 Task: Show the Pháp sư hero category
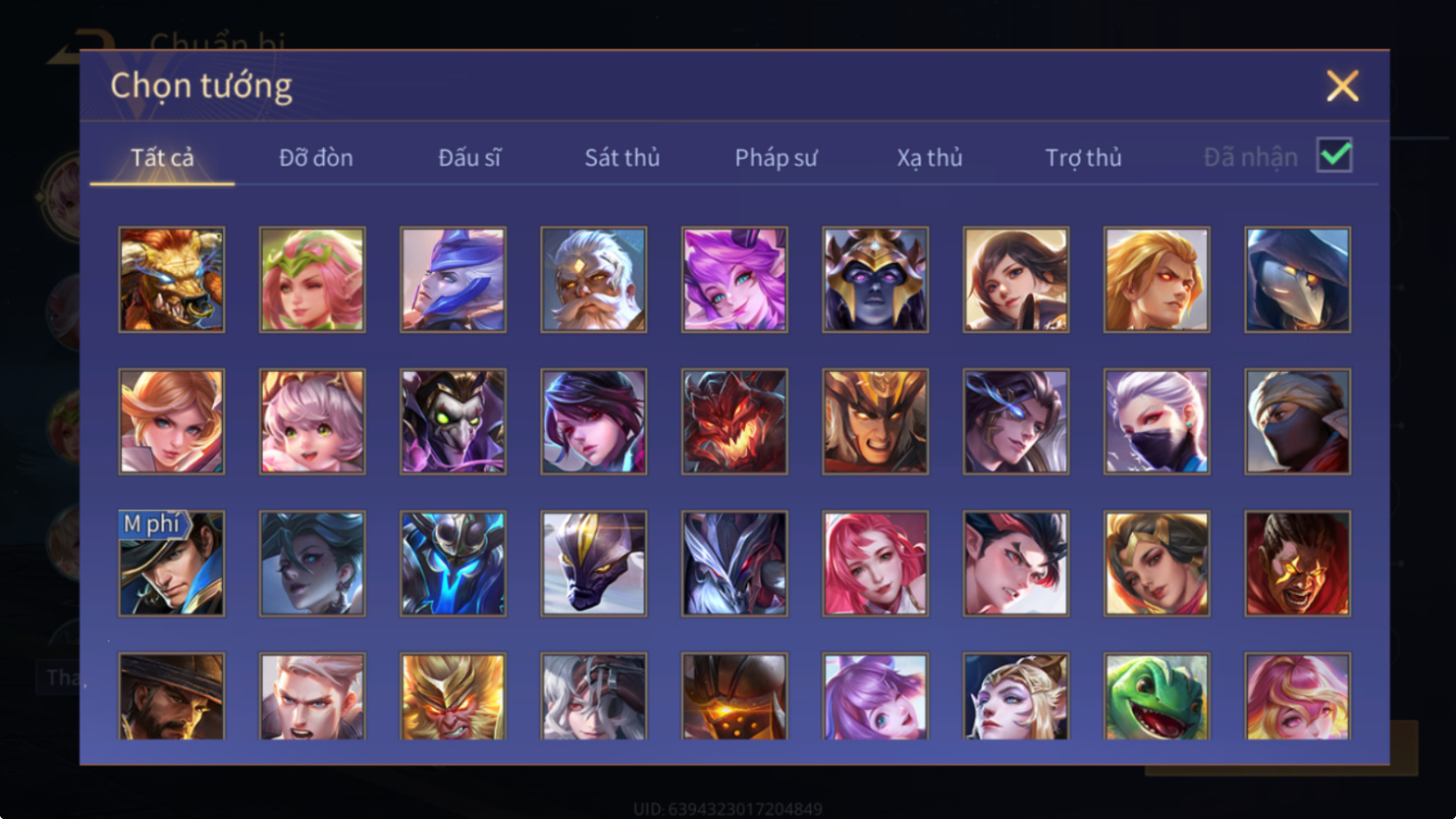click(x=776, y=157)
